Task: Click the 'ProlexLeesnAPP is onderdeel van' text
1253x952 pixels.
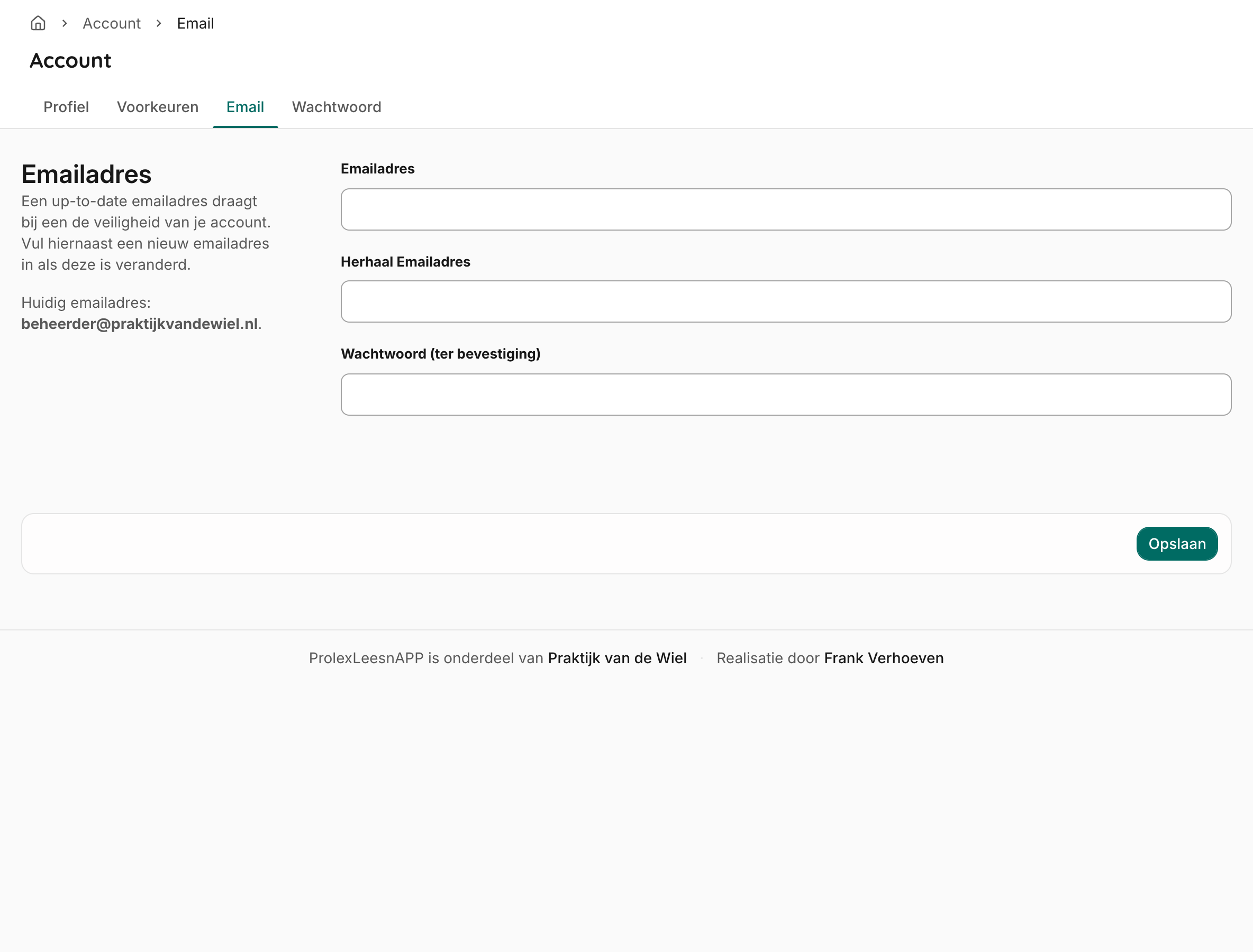Action: click(426, 658)
